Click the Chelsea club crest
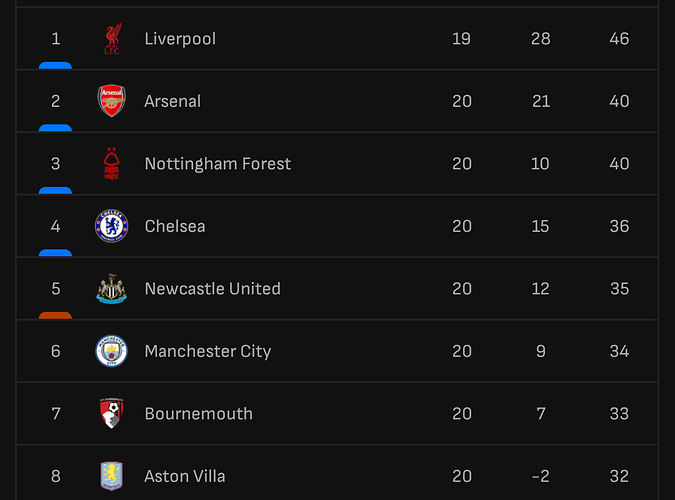 click(111, 226)
